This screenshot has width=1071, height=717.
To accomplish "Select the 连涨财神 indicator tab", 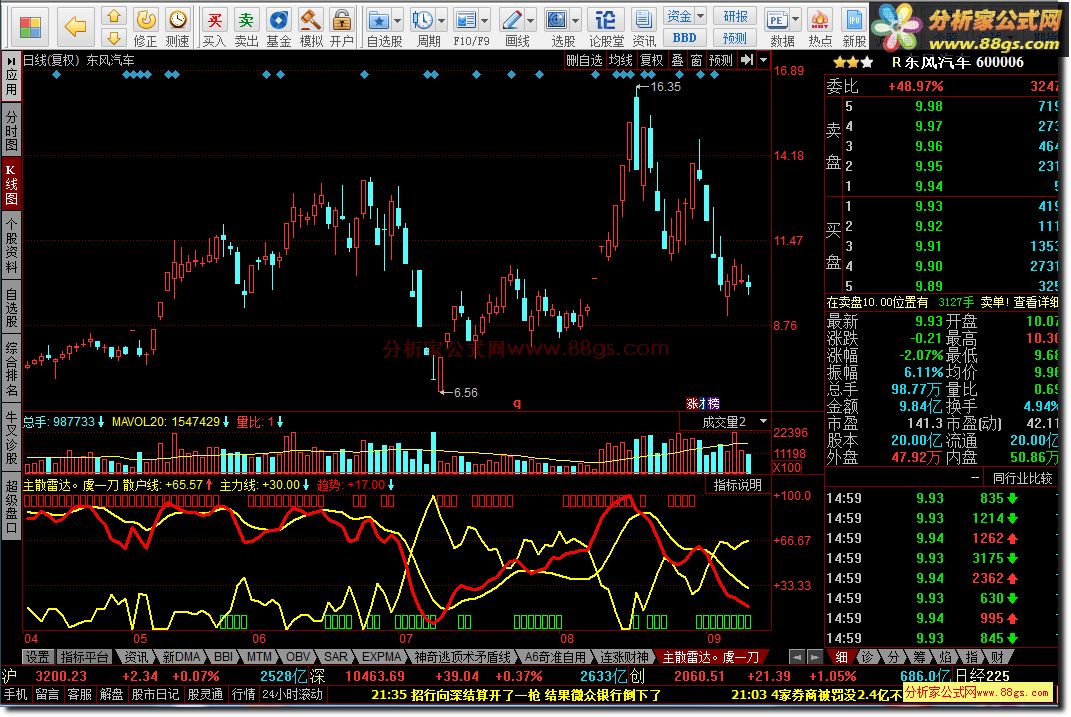I will pos(624,656).
